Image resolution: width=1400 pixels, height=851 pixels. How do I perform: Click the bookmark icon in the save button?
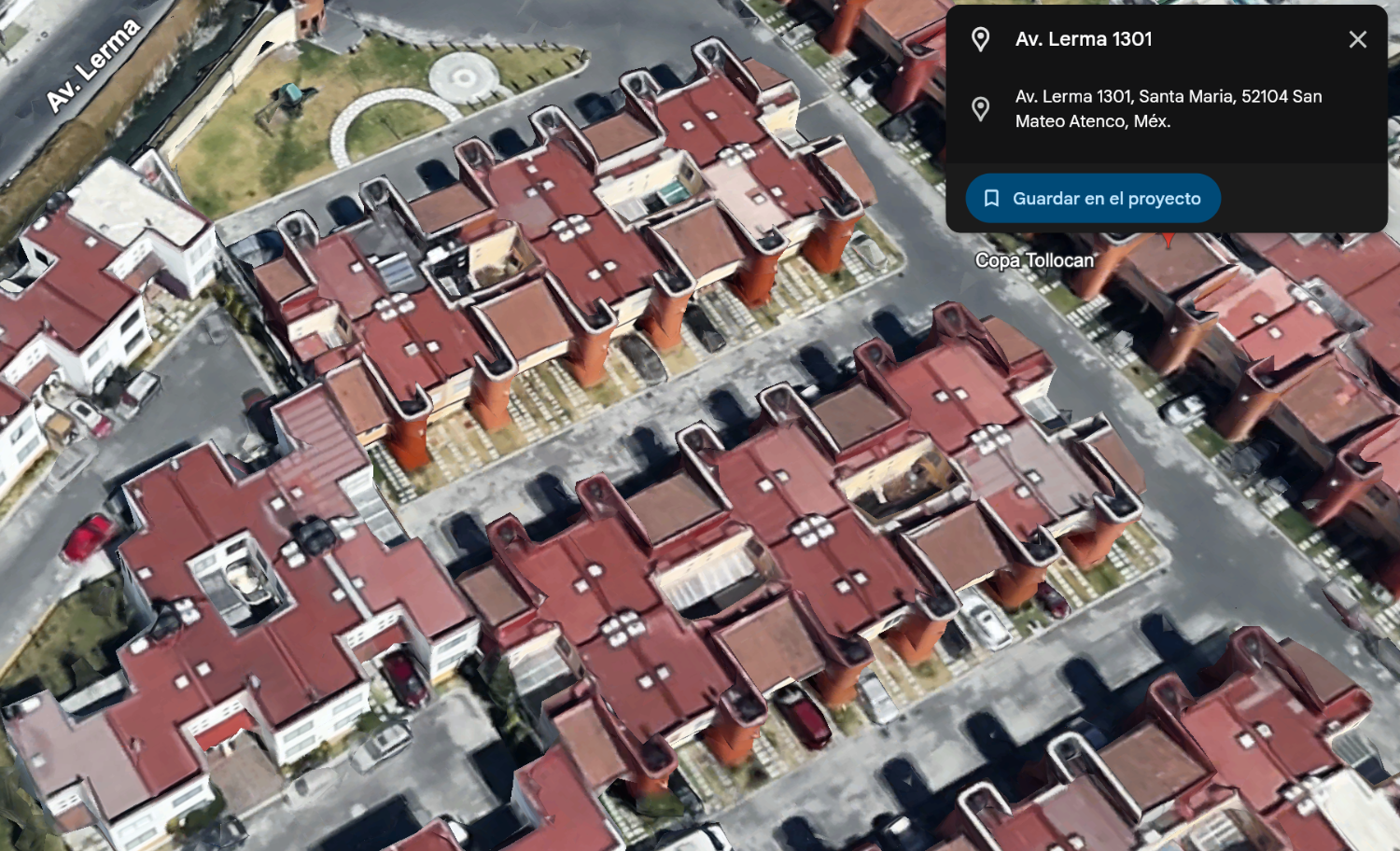click(x=991, y=199)
